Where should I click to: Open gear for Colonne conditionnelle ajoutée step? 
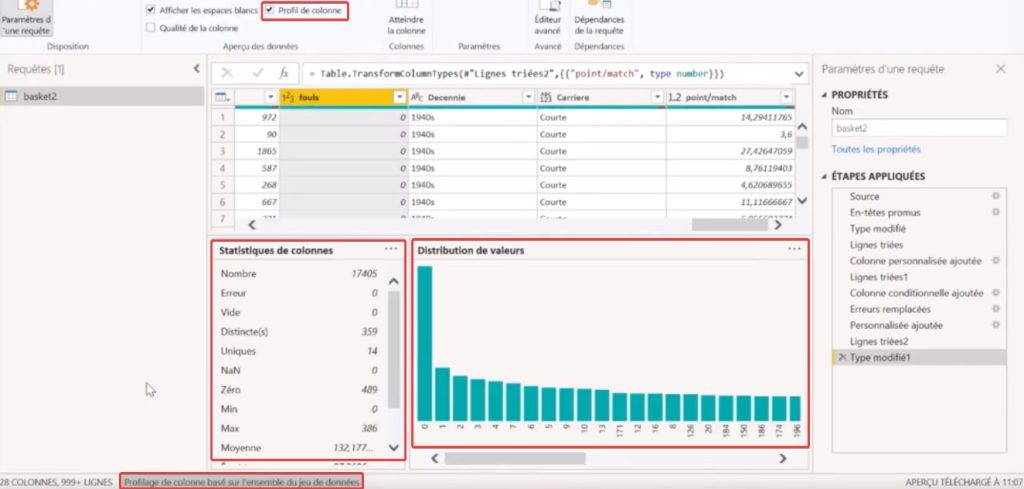995,293
